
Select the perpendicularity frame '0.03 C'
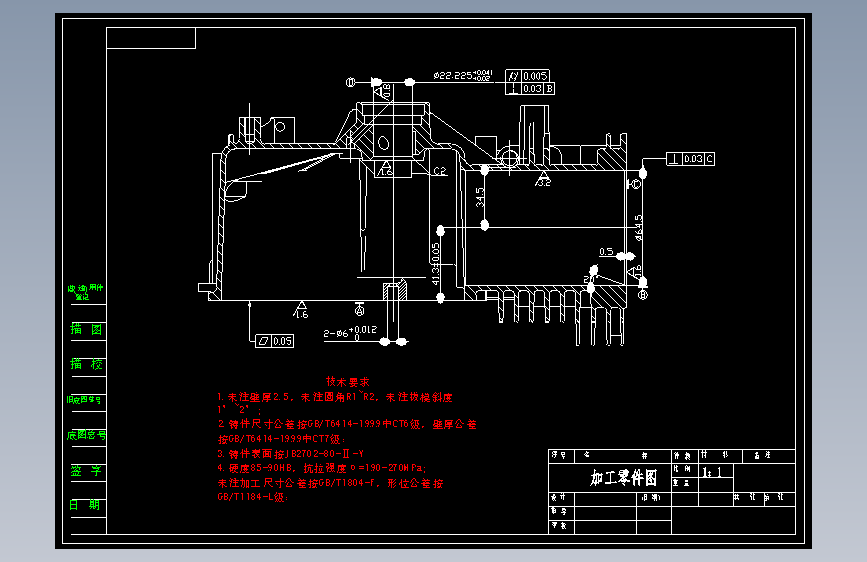(691, 159)
